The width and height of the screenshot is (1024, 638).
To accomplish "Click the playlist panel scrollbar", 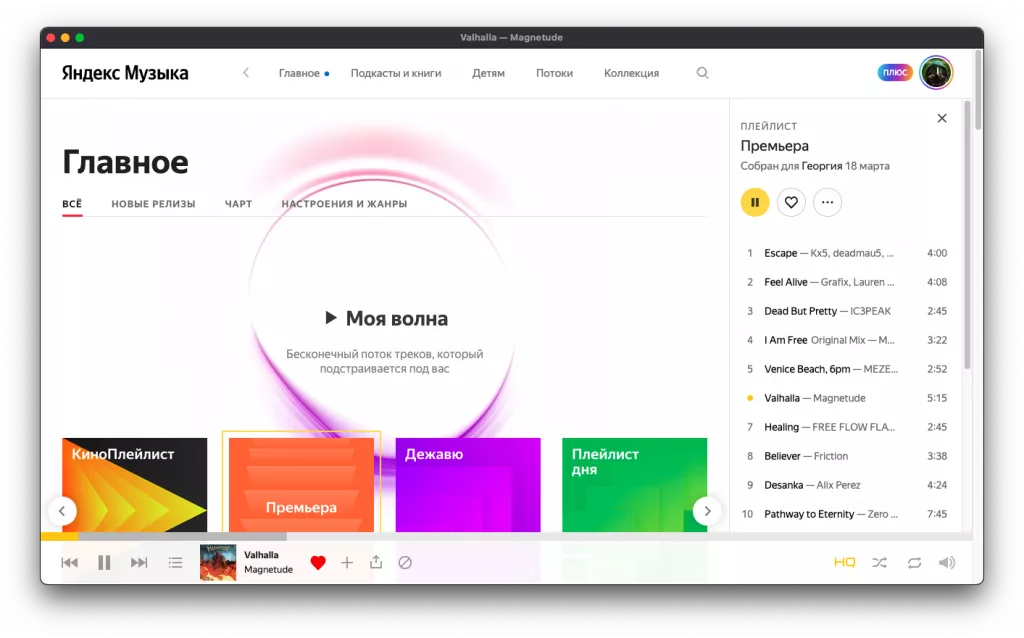I will [x=967, y=235].
